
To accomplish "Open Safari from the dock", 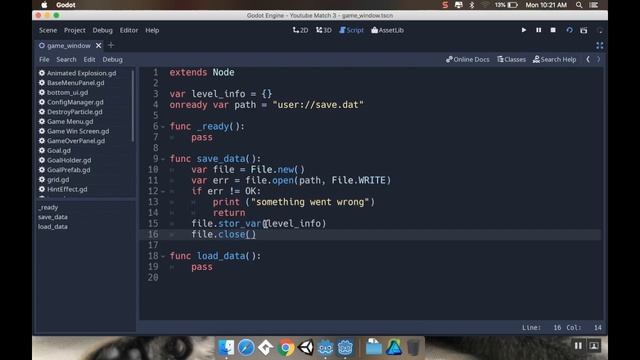I will tap(246, 348).
